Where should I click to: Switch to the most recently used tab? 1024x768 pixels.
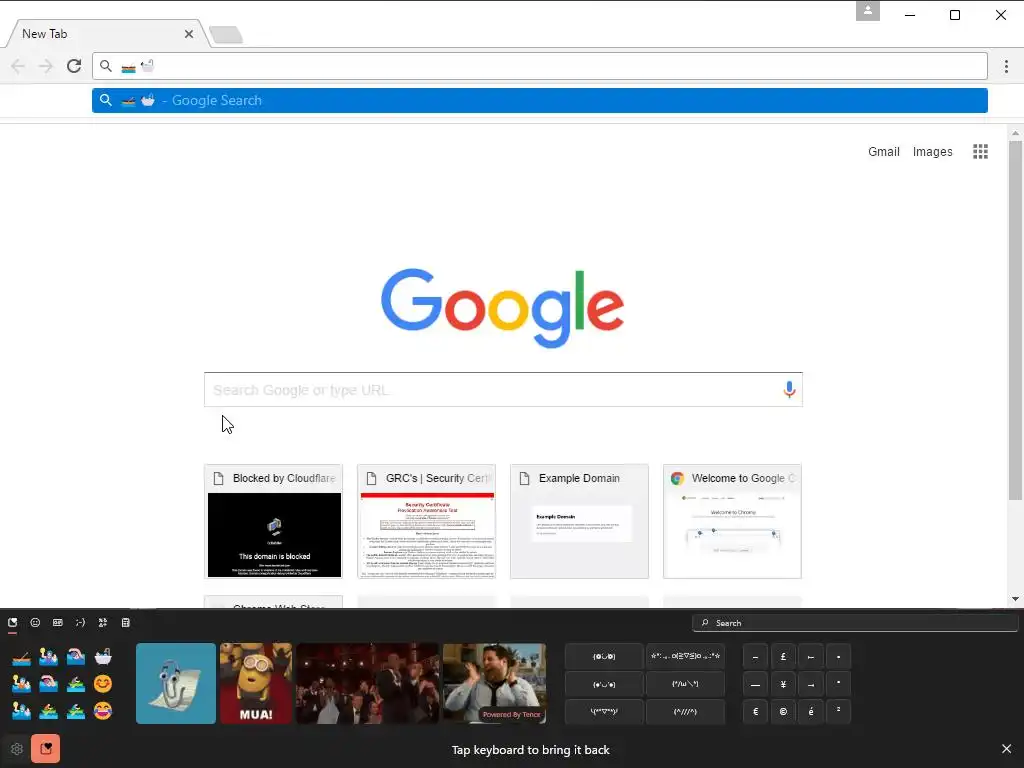click(12, 623)
